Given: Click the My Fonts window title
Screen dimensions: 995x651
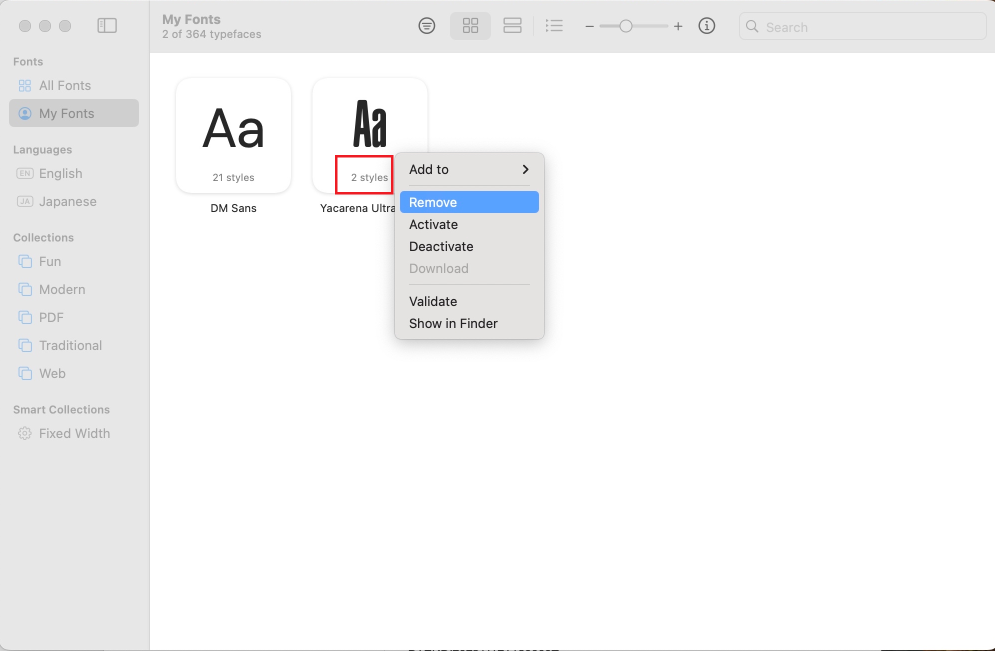Looking at the screenshot, I should click(x=191, y=20).
